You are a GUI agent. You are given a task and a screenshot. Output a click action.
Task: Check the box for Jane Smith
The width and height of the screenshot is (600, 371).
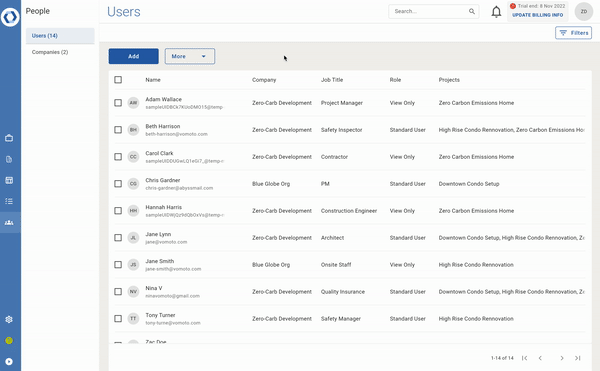(118, 265)
